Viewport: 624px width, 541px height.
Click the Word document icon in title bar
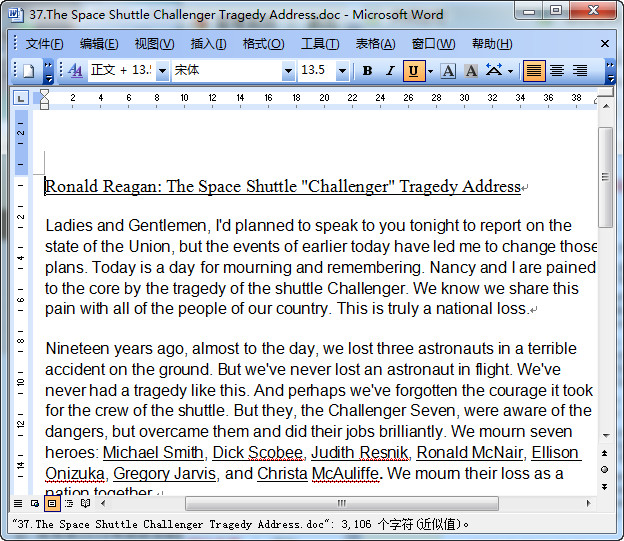point(15,14)
